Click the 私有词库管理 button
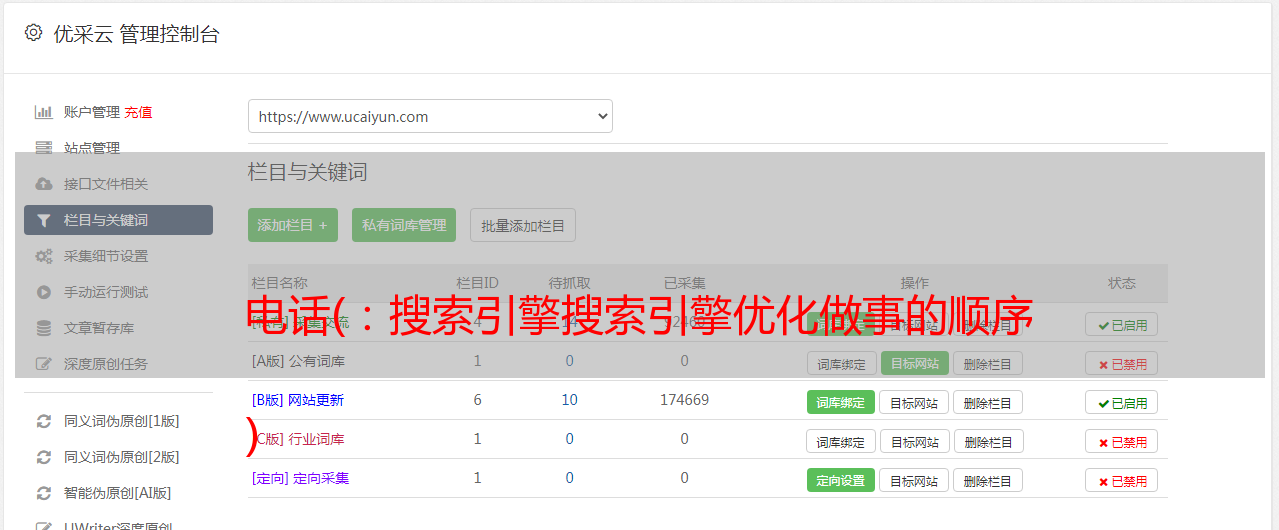 click(x=404, y=225)
